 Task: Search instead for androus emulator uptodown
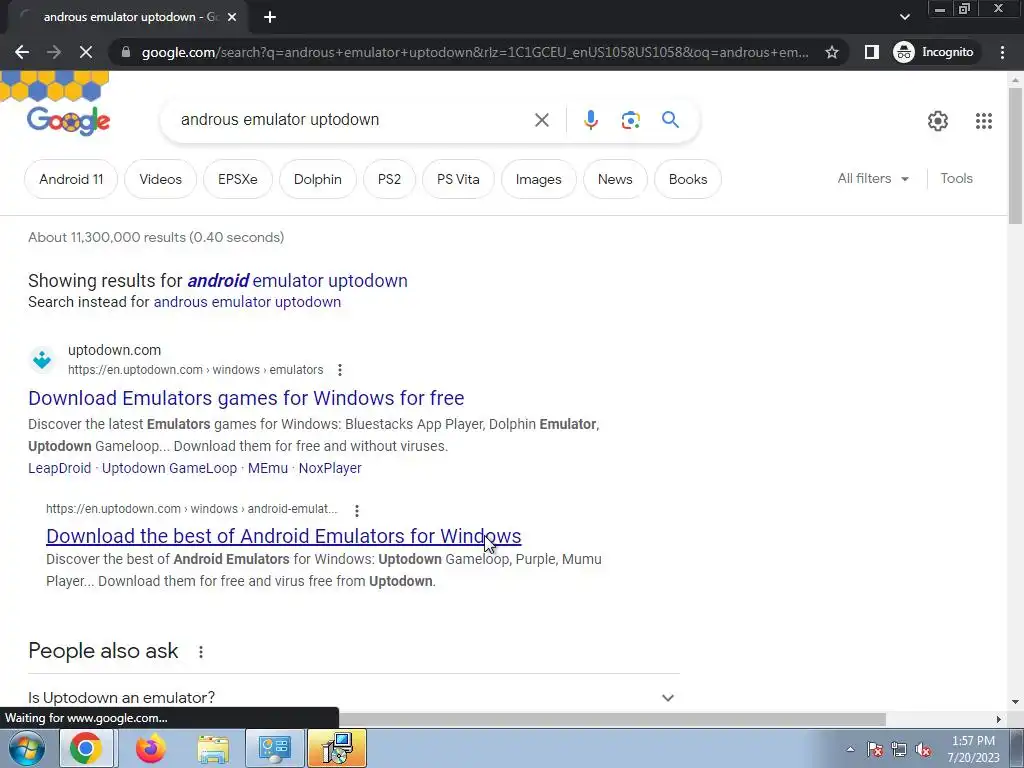click(247, 302)
